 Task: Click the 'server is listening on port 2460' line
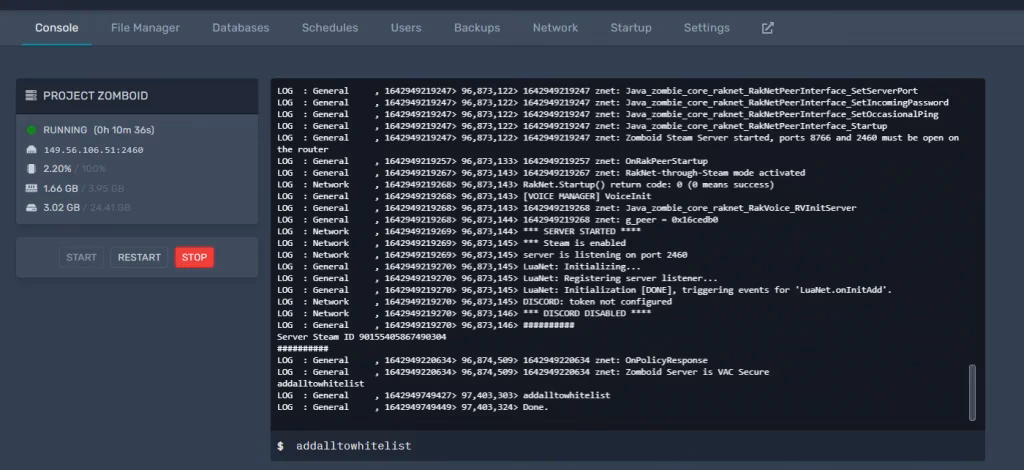pyautogui.click(x=482, y=255)
